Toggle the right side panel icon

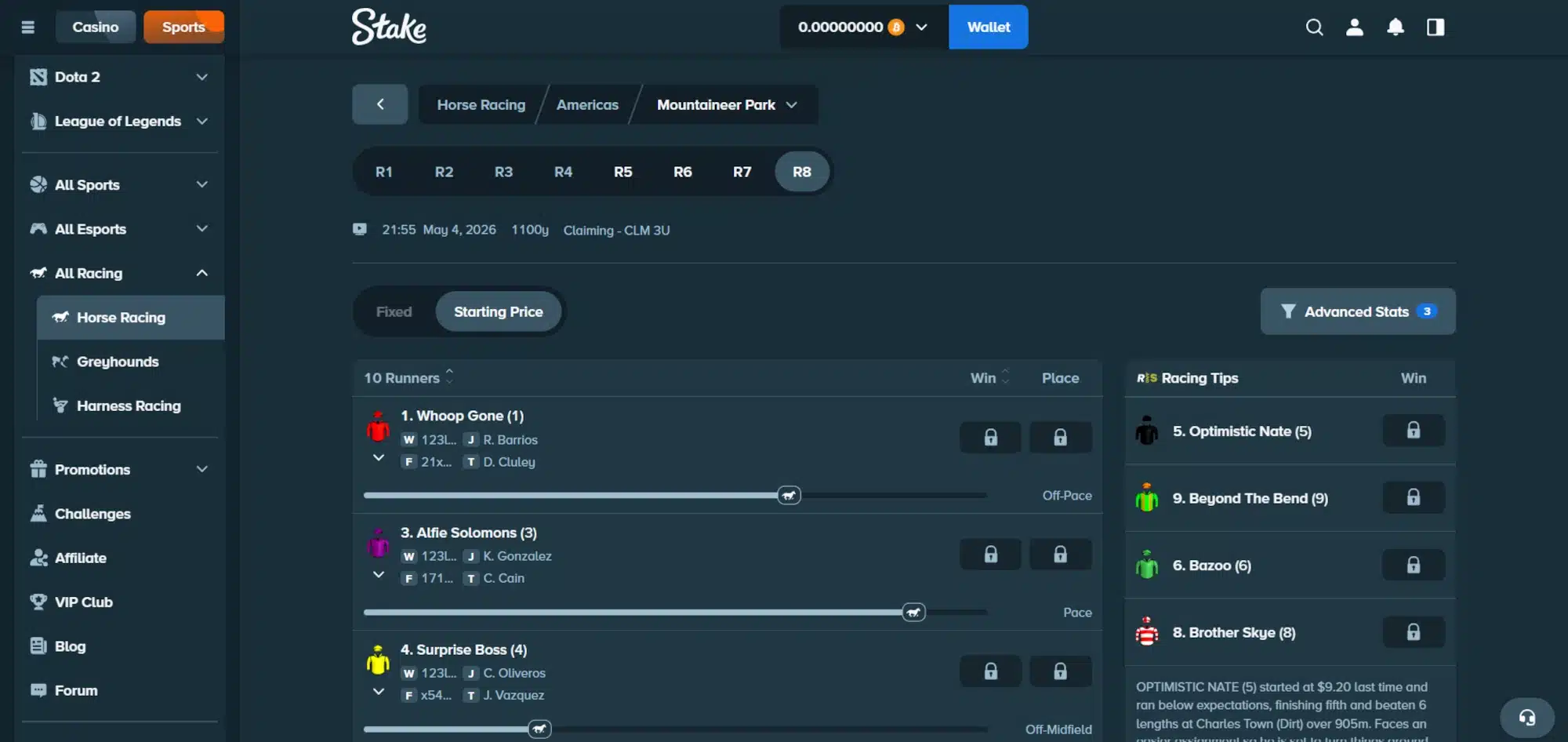(1436, 27)
